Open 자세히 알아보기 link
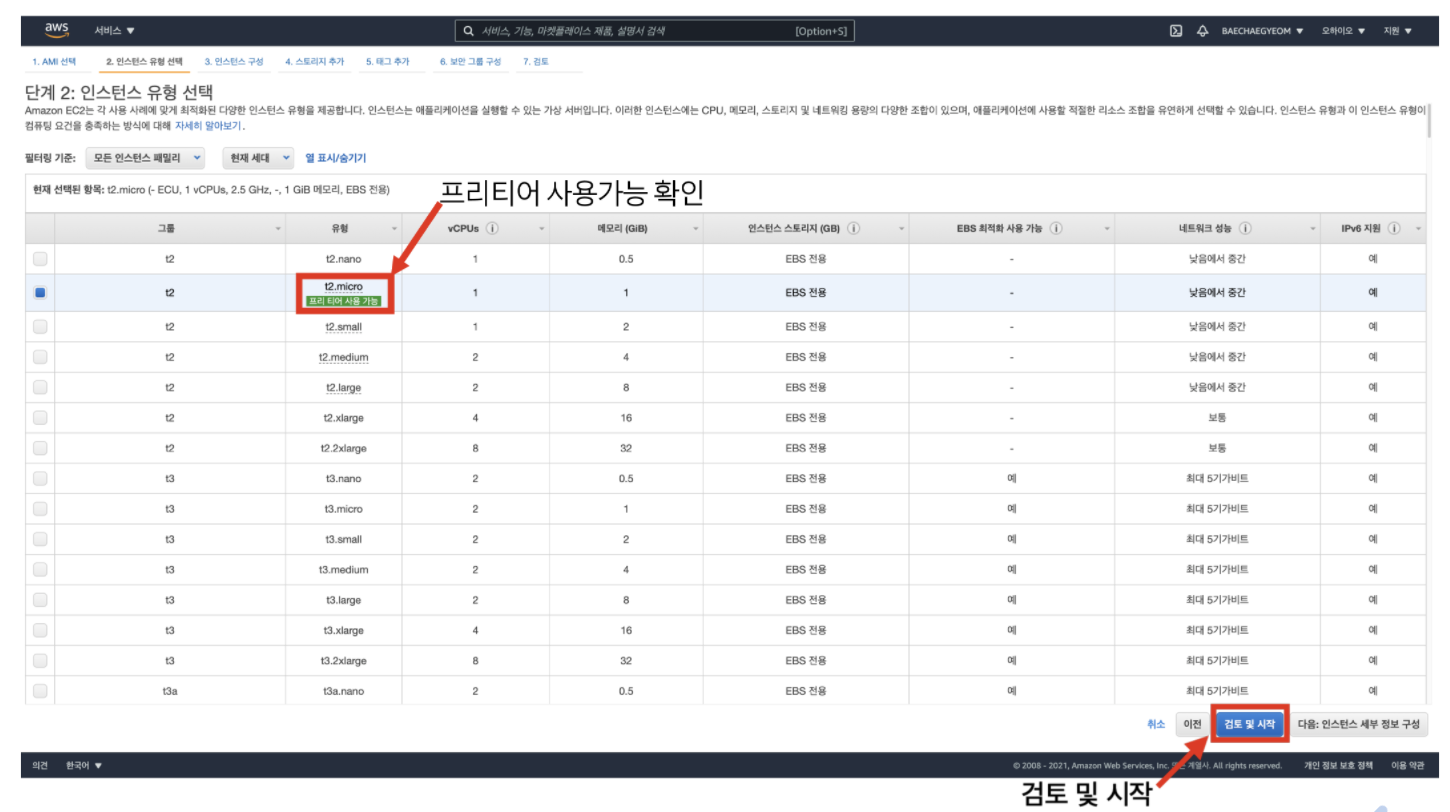 tap(208, 126)
